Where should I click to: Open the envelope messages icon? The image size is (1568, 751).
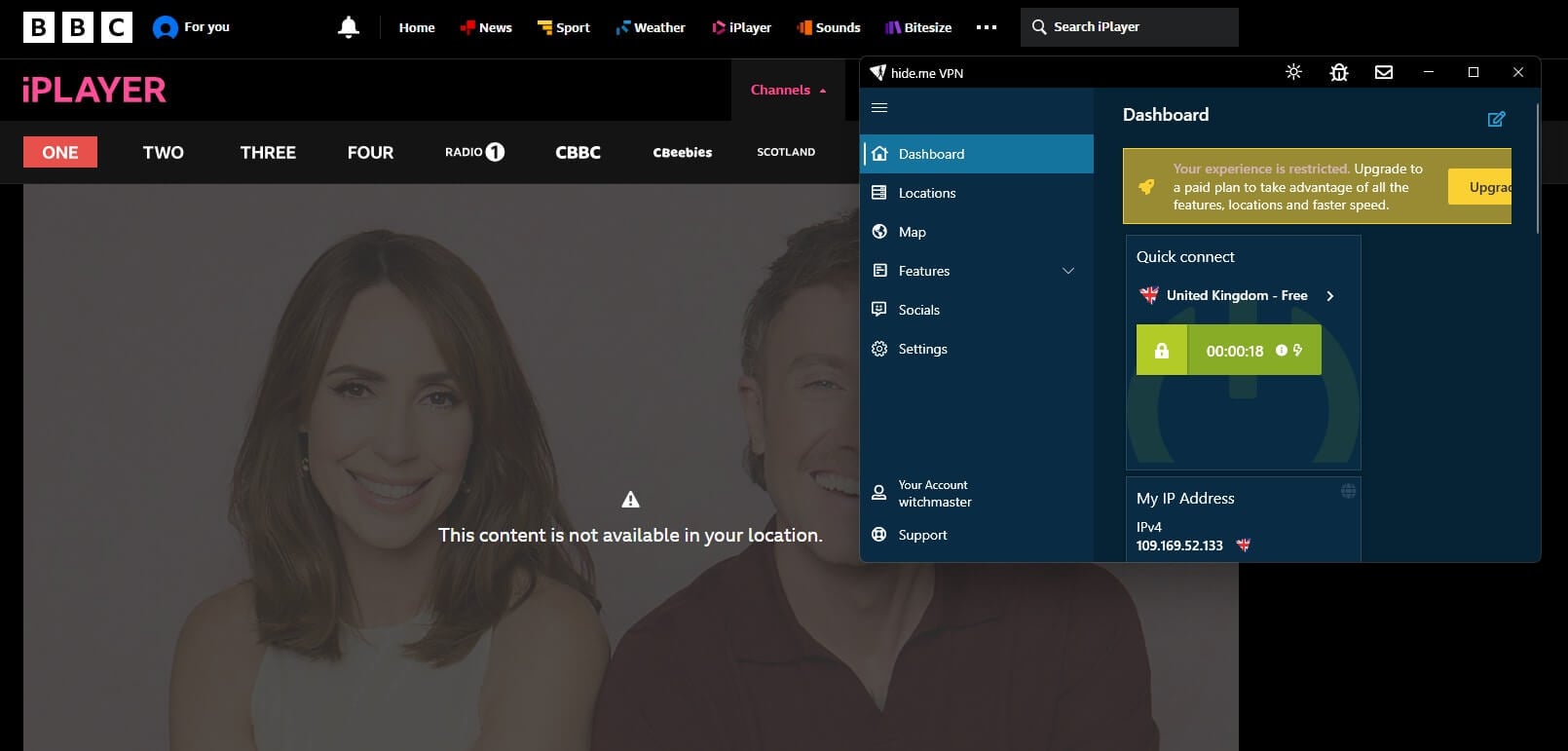click(x=1384, y=72)
